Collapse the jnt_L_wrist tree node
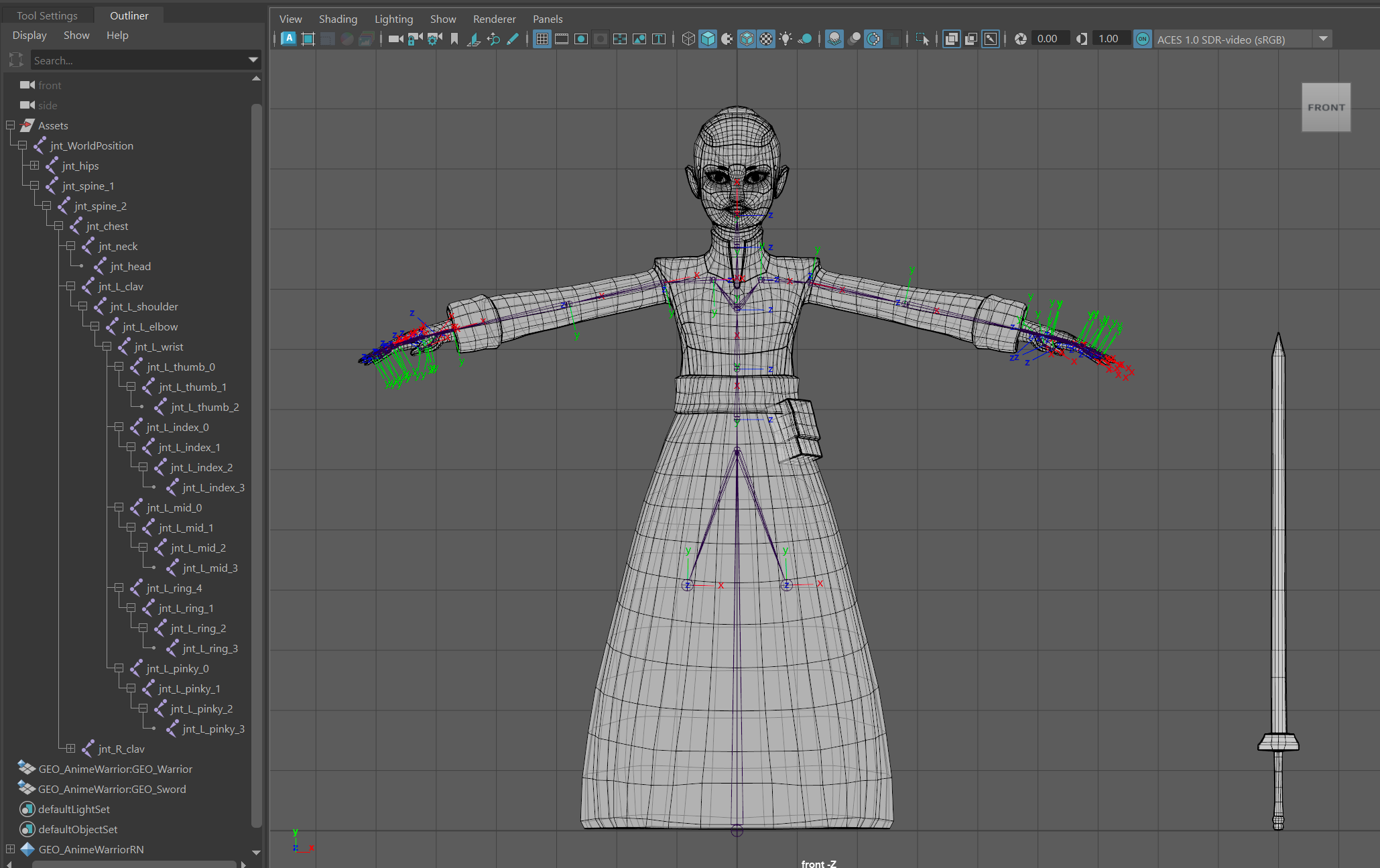The image size is (1380, 868). [x=107, y=347]
